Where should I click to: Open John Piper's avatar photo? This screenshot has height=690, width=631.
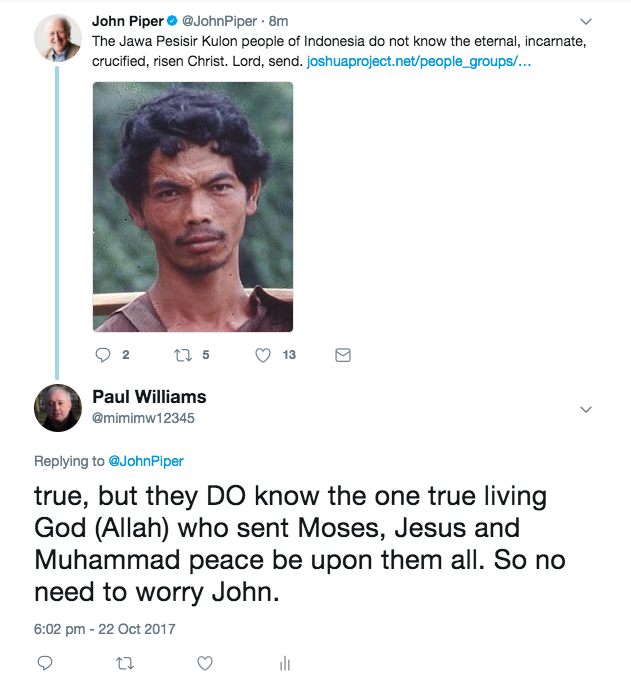pyautogui.click(x=58, y=37)
